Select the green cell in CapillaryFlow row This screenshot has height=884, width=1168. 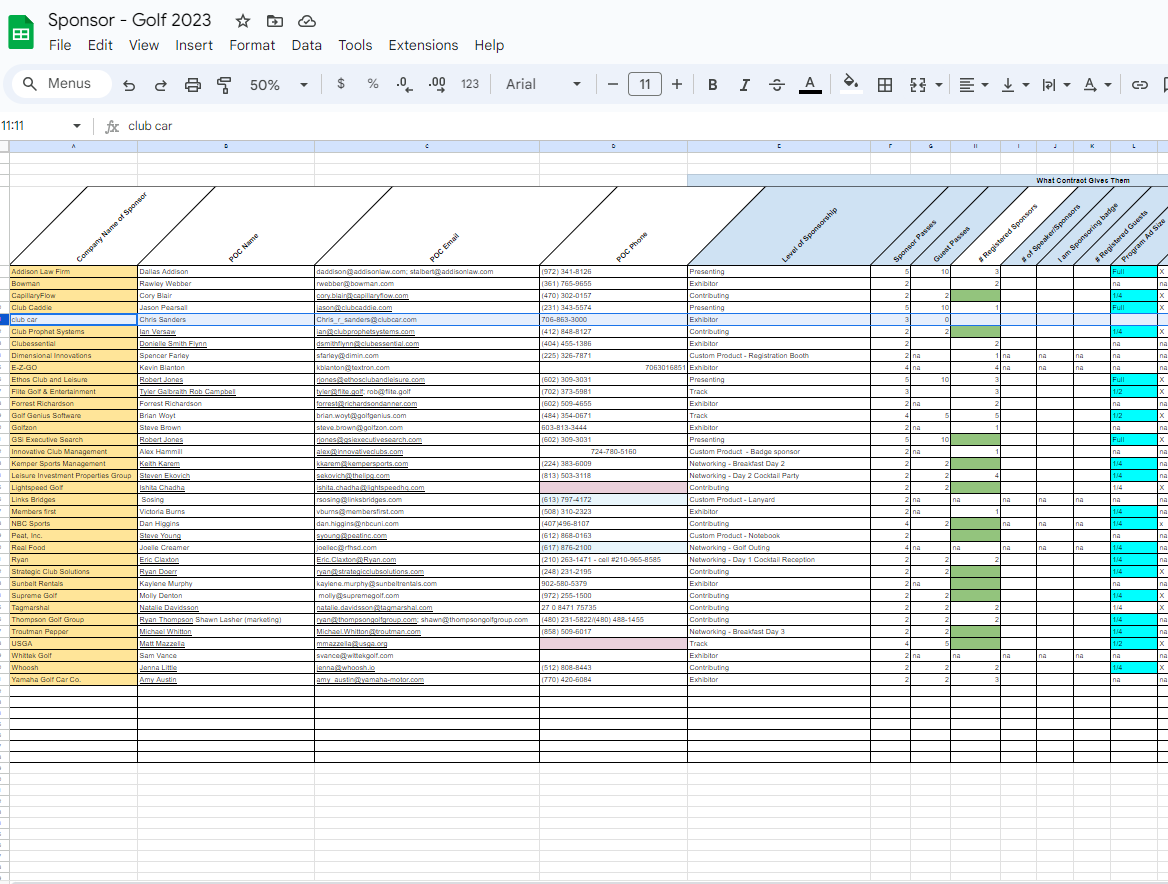(975, 296)
